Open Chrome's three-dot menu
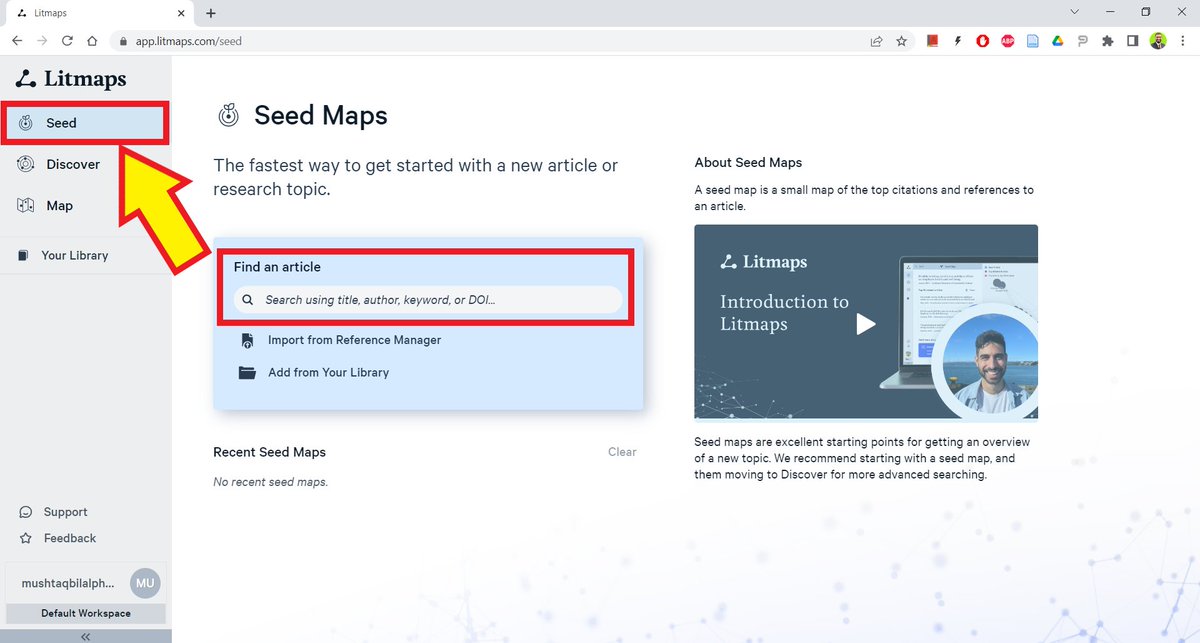Image resolution: width=1200 pixels, height=643 pixels. coord(1183,41)
